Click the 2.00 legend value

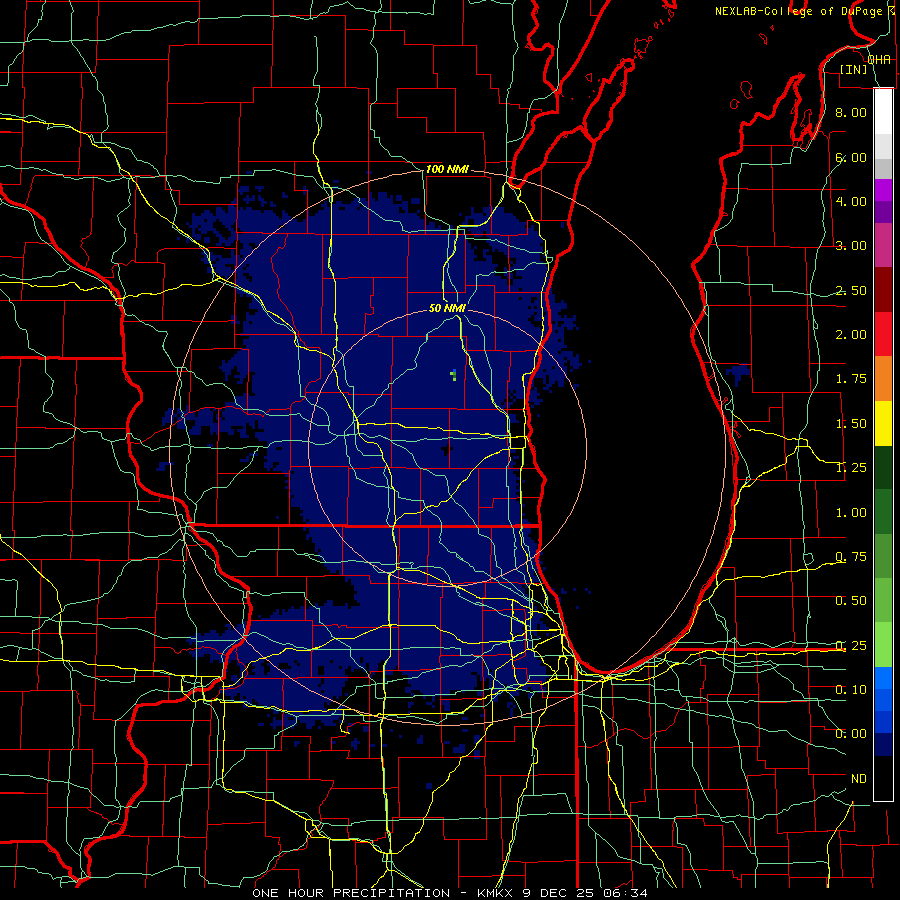[x=851, y=335]
